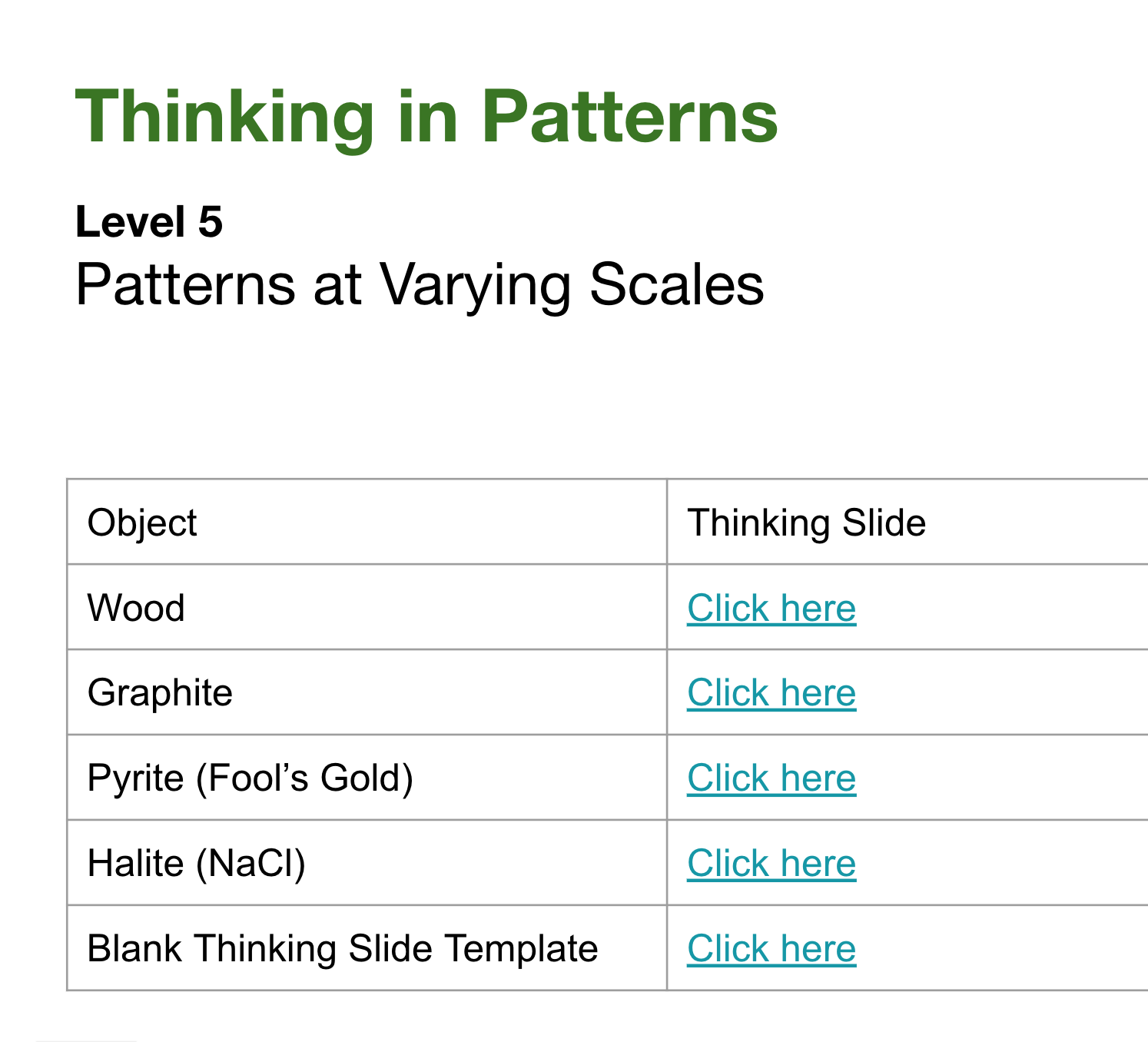Open the Click here link for Wood
The width and height of the screenshot is (1148, 1042).
[771, 608]
